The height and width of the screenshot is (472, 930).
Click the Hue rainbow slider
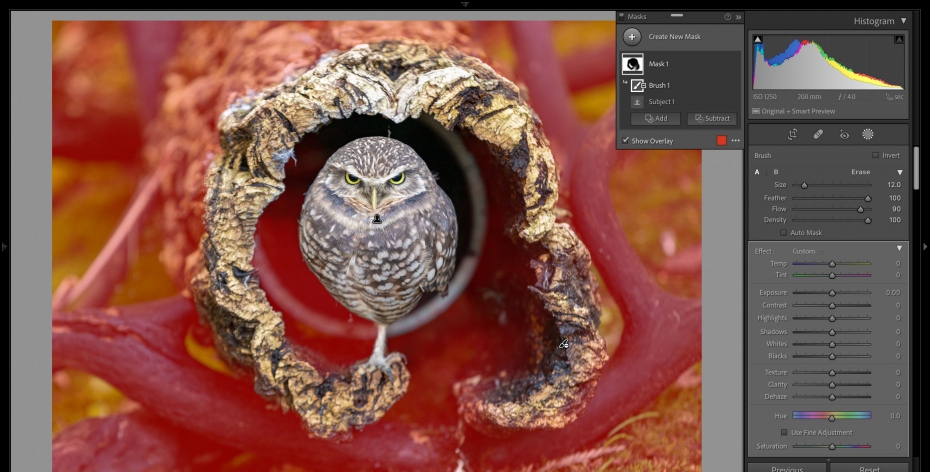coord(832,416)
